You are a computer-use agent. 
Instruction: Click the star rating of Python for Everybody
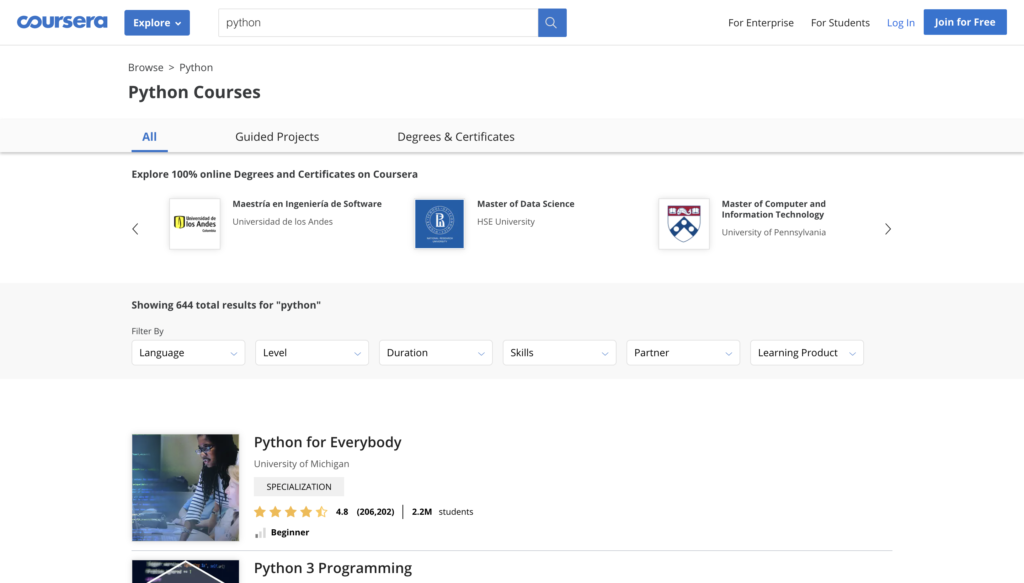point(291,512)
